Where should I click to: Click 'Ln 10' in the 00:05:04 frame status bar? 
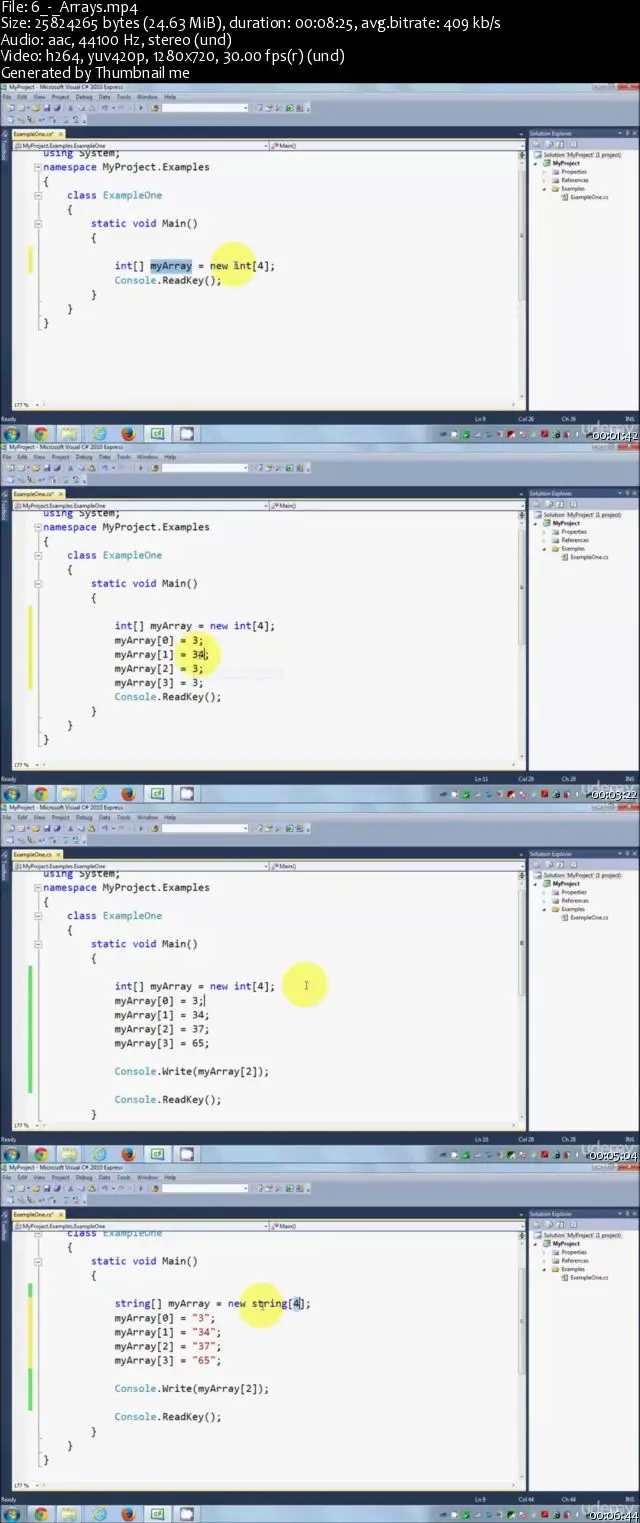pos(482,1139)
